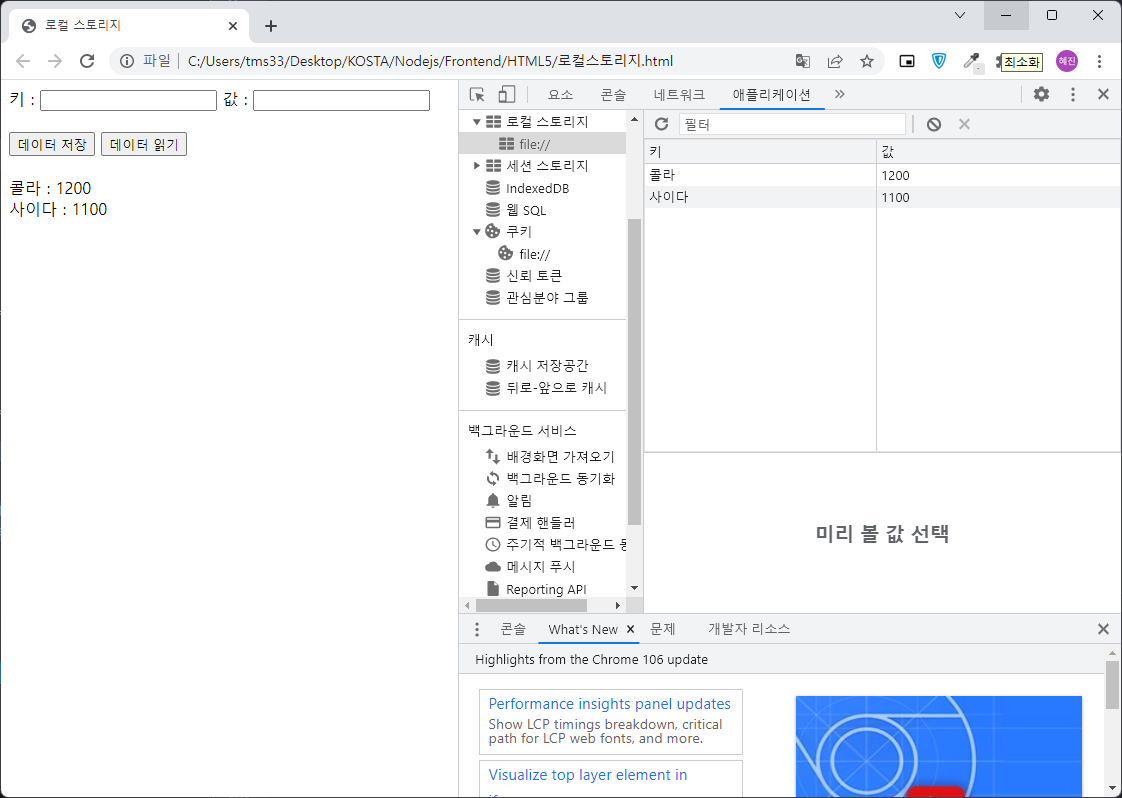This screenshot has width=1122, height=798.
Task: Focus the 값 input field
Action: click(x=341, y=100)
